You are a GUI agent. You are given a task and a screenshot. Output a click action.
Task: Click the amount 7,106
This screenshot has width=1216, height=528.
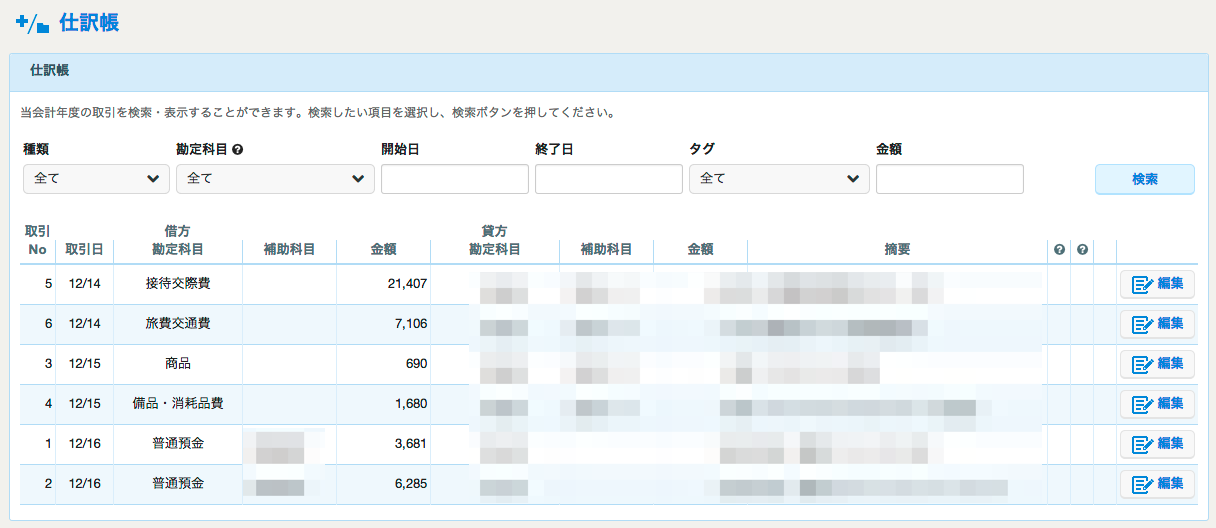[410, 324]
